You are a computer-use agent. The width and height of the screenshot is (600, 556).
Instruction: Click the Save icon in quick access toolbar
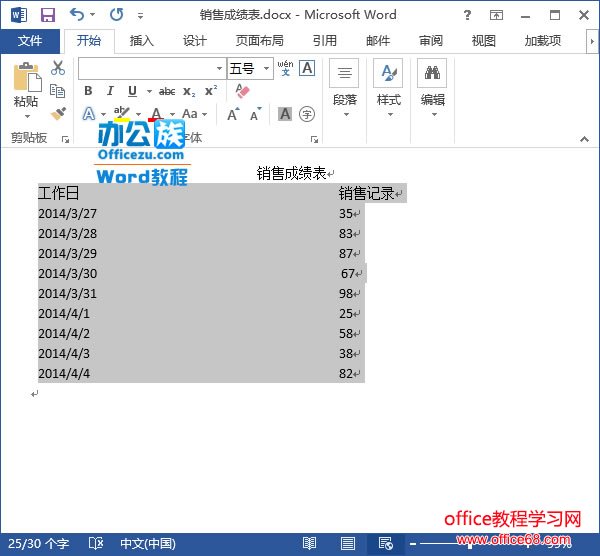[48, 15]
